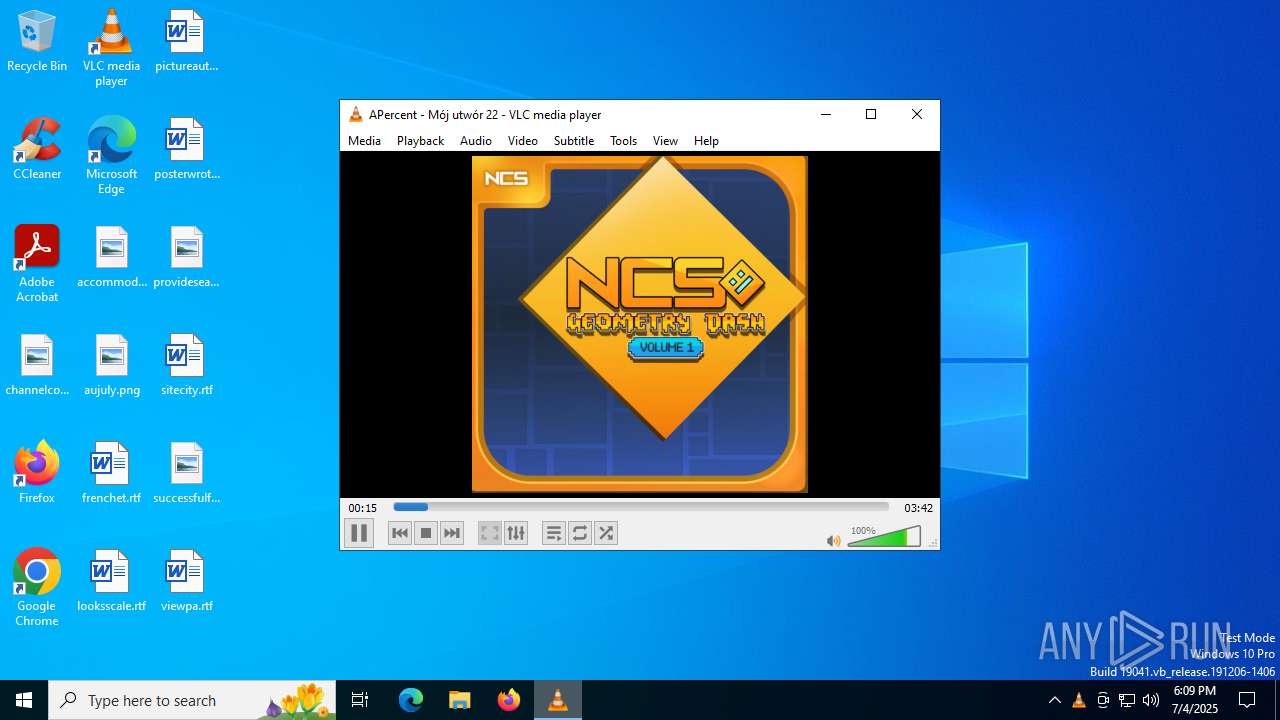Toggle total/remaining time 03:42
1280x720 pixels.
click(x=918, y=508)
